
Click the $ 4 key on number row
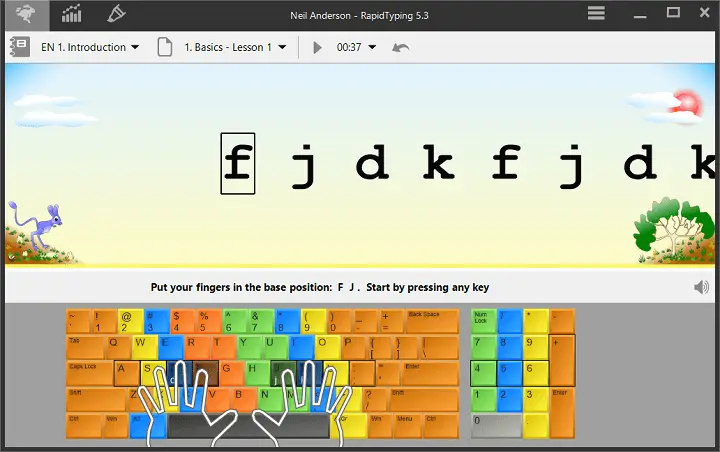click(183, 321)
